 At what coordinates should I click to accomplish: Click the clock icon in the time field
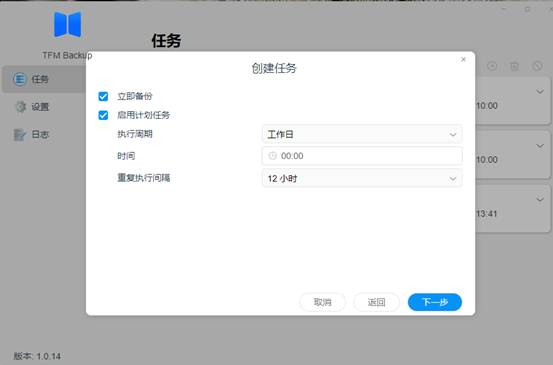[x=272, y=156]
